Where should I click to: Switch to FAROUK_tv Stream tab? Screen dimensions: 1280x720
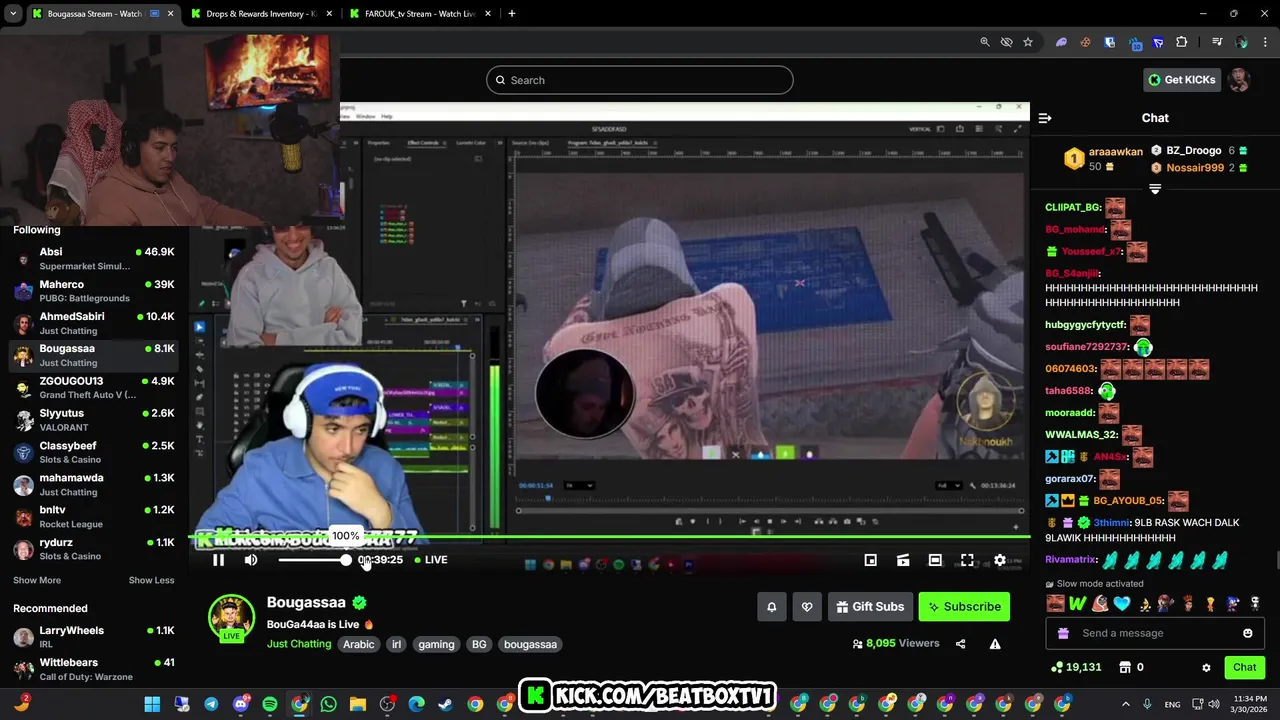420,14
